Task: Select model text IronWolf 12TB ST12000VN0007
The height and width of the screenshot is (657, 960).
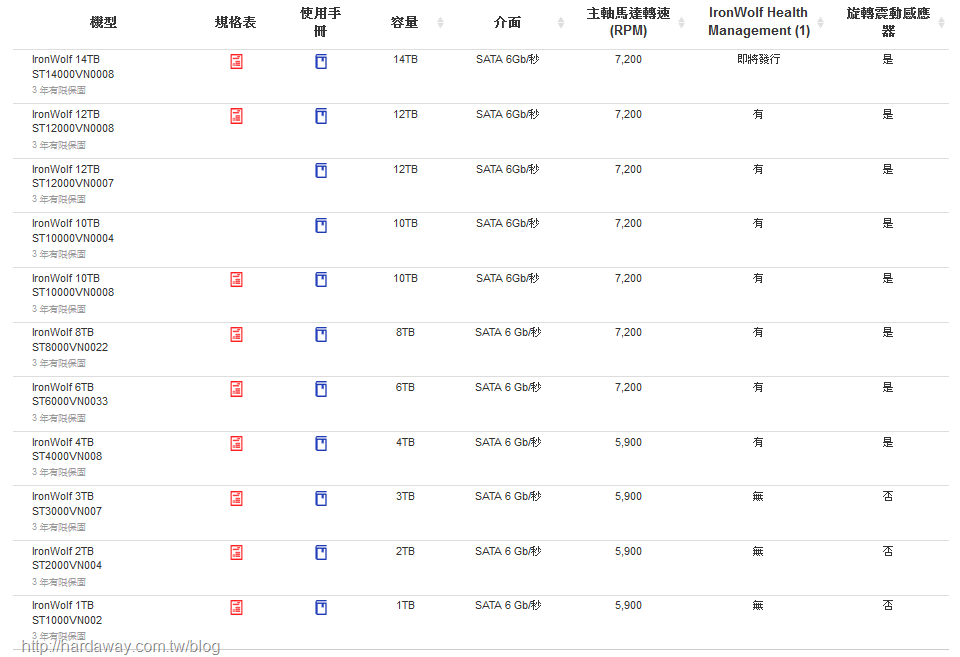Action: tap(73, 176)
